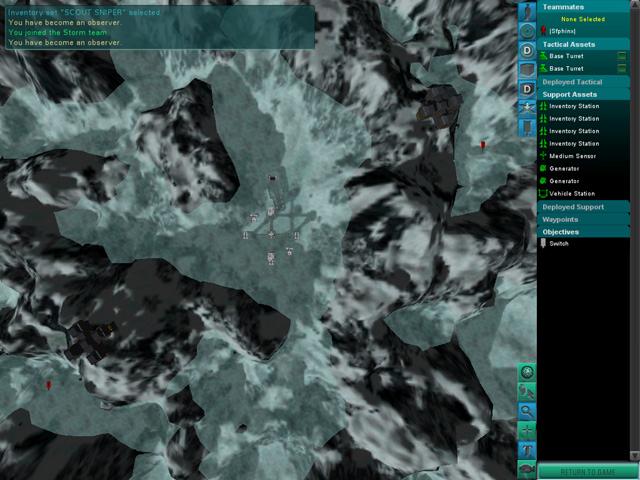The image size is (640, 480).
Task: Click the green pad icon beside Vehicle Station
Action: click(x=543, y=193)
